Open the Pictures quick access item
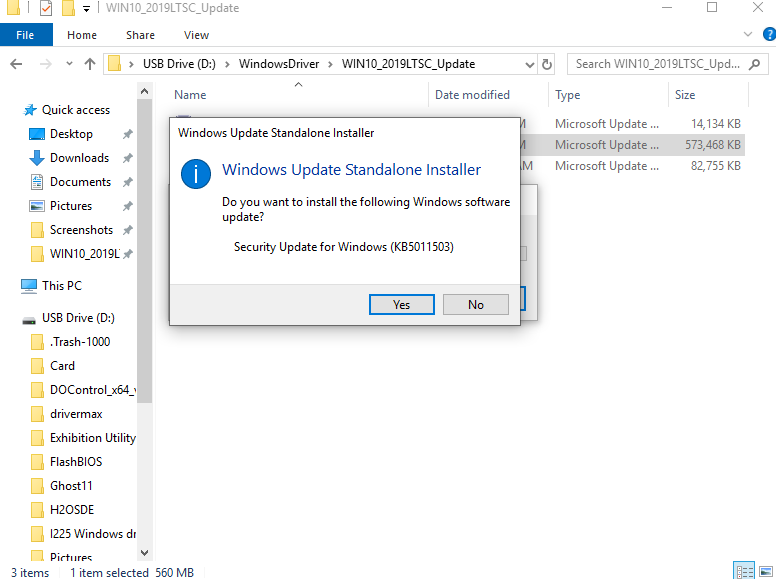Viewport: 776px width, 579px height. (71, 206)
